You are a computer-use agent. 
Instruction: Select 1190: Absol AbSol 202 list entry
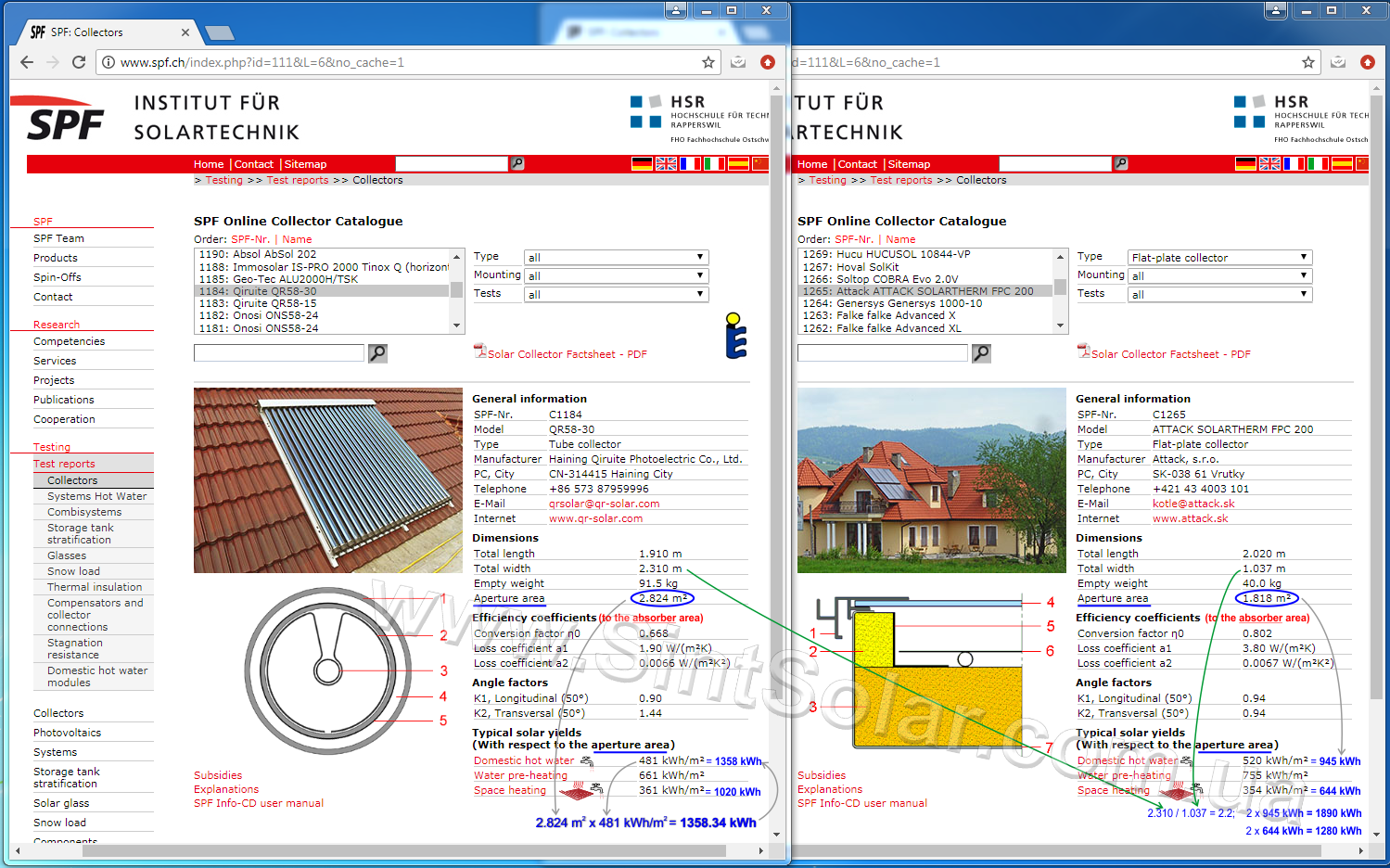click(x=258, y=254)
